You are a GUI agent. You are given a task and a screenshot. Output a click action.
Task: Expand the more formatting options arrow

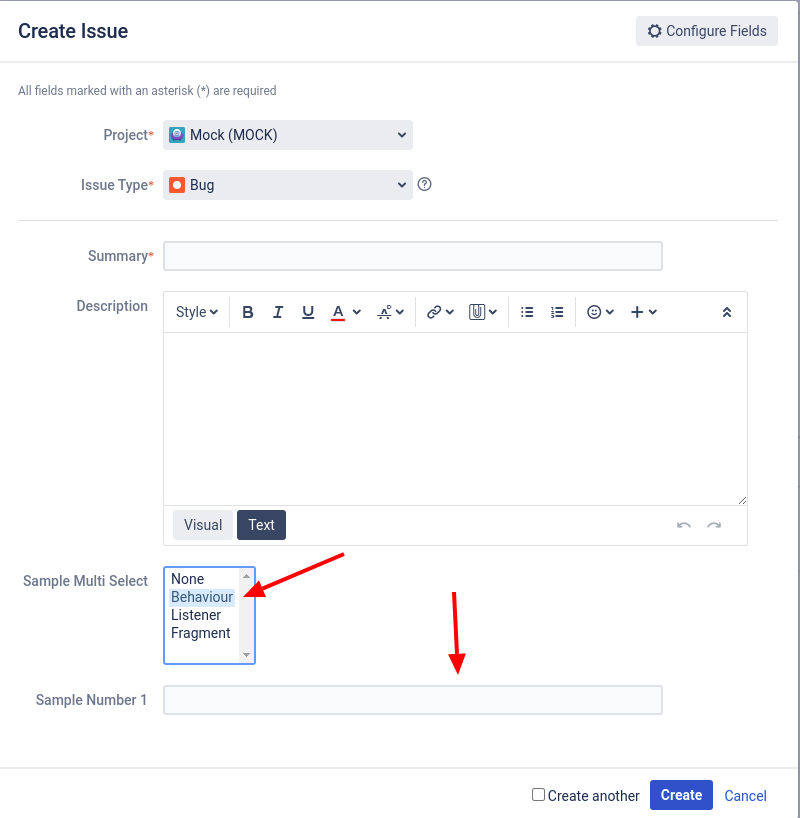tap(400, 312)
